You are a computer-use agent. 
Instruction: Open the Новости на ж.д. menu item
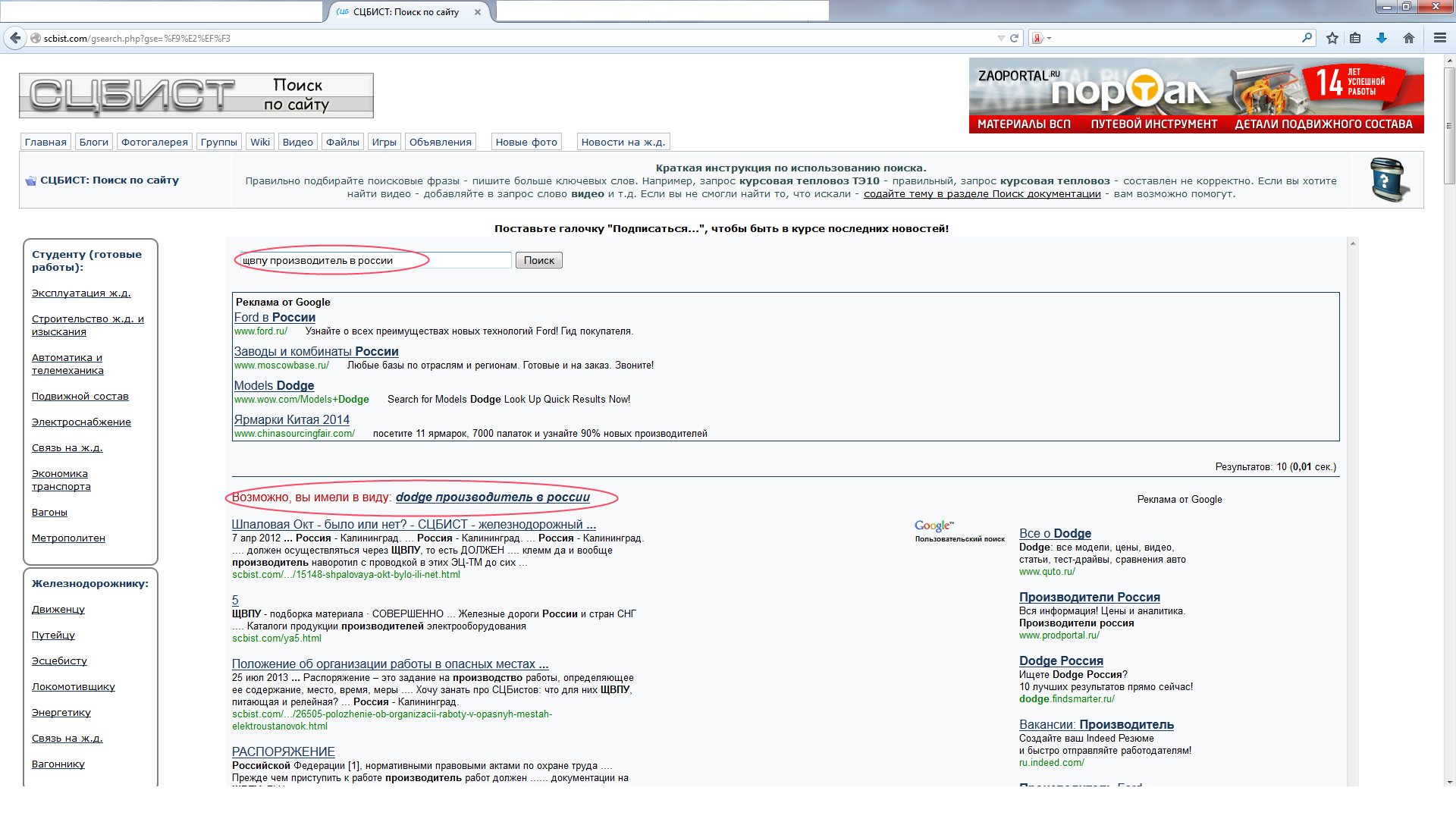click(x=623, y=142)
